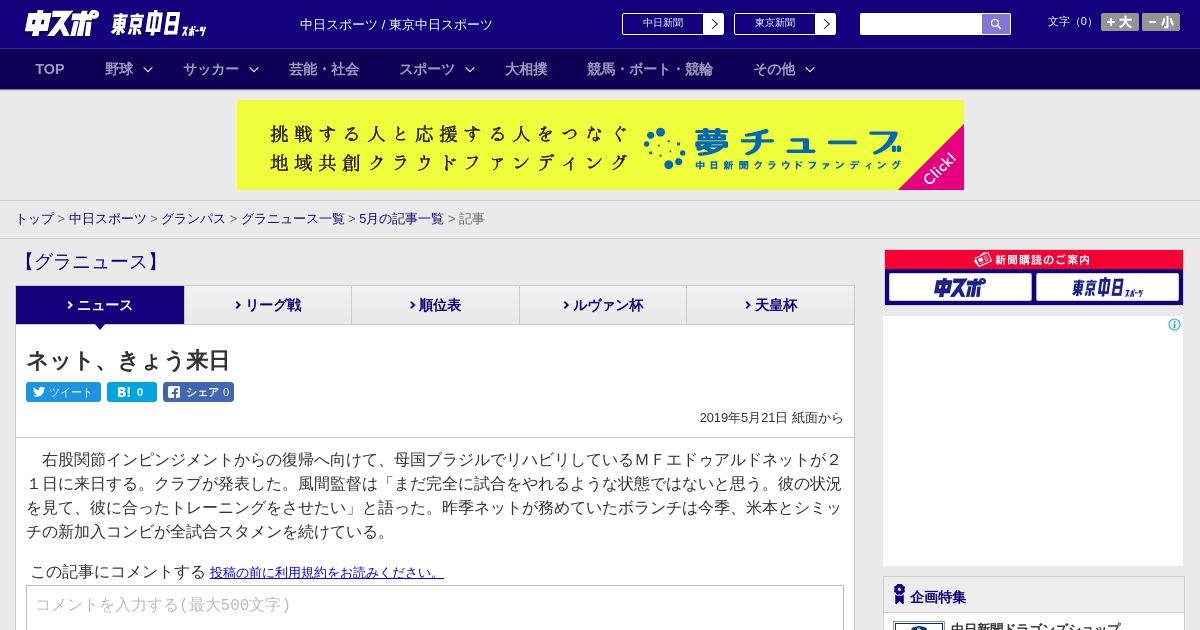Click arrow next to 中日新聞
The height and width of the screenshot is (630, 1200).
click(x=714, y=24)
